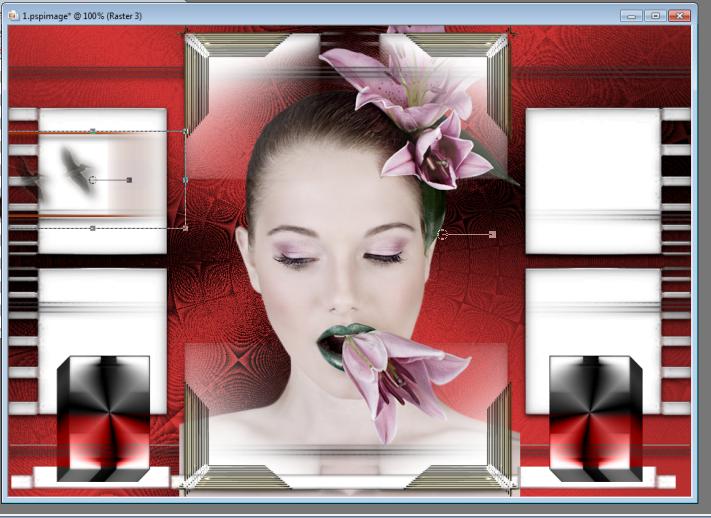
Task: Click the rotation arm handle beside the bird
Action: [x=129, y=180]
